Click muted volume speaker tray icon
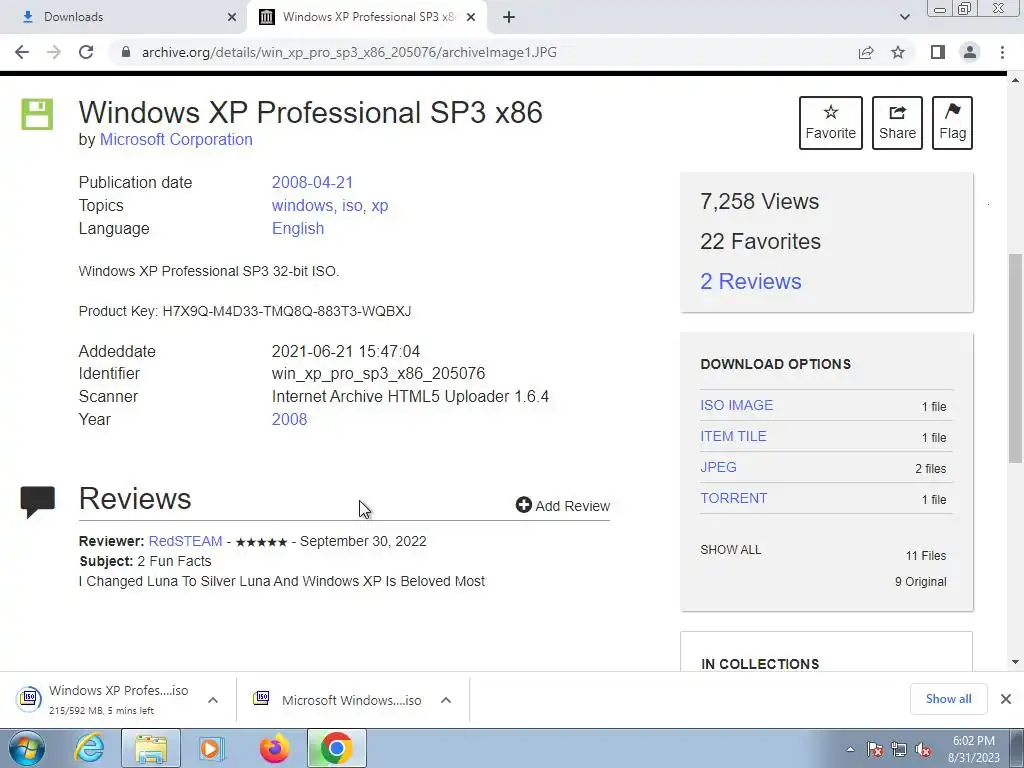Viewport: 1024px width, 768px height. pos(923,749)
